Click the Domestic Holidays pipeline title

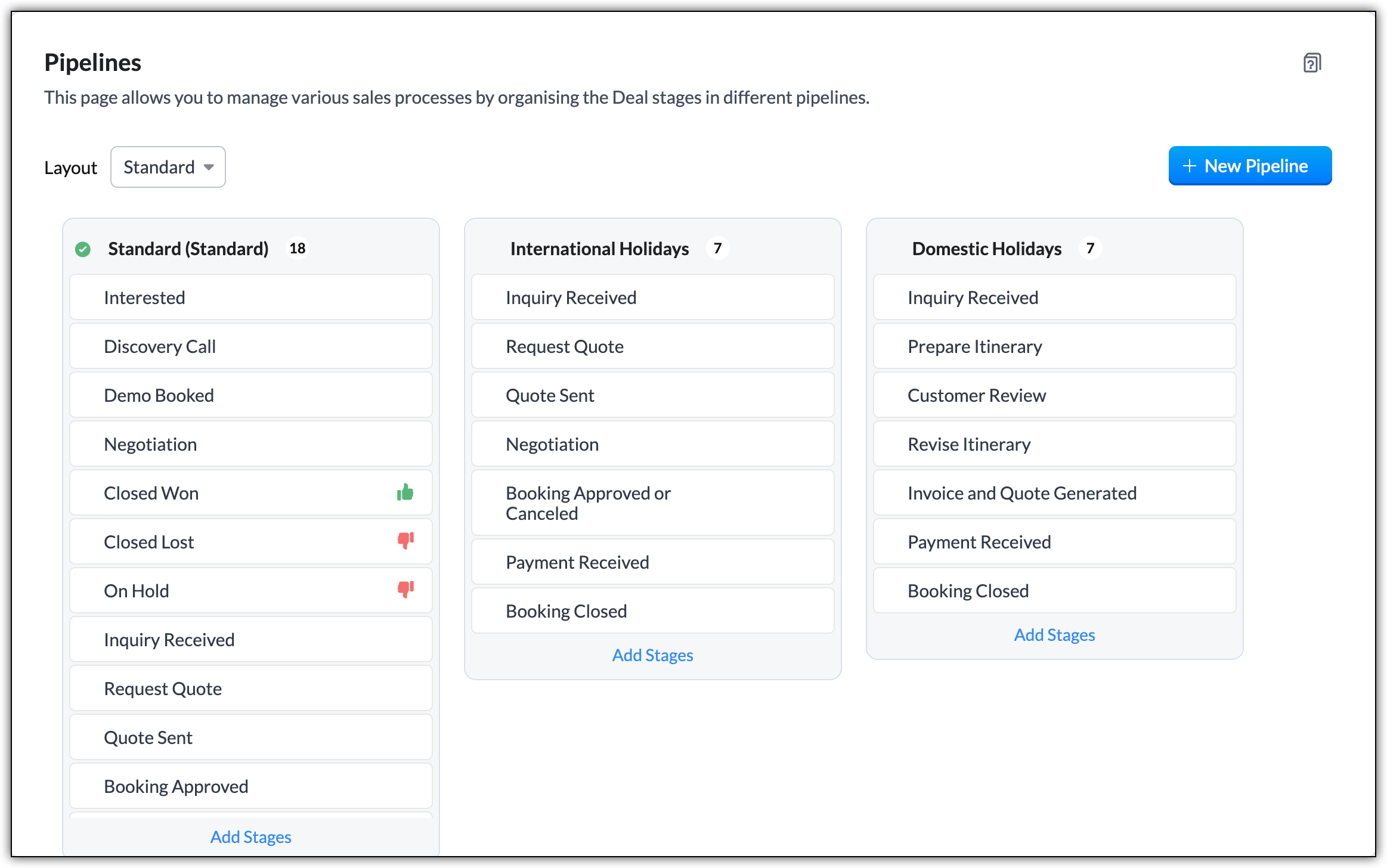click(x=987, y=249)
